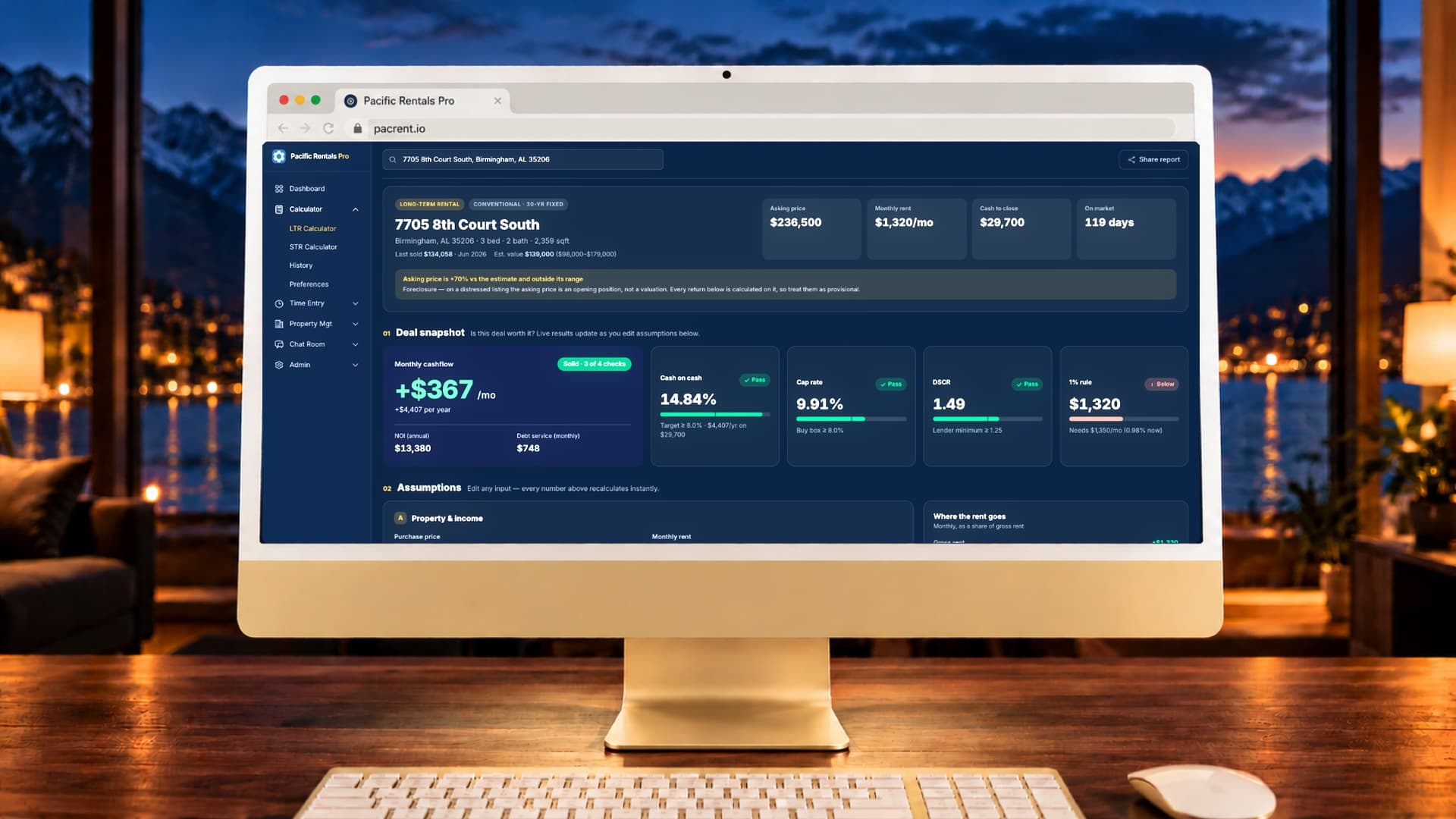Screen dimensions: 1456x819
Task: Collapse the Calculator sidebar section
Action: tap(355, 209)
